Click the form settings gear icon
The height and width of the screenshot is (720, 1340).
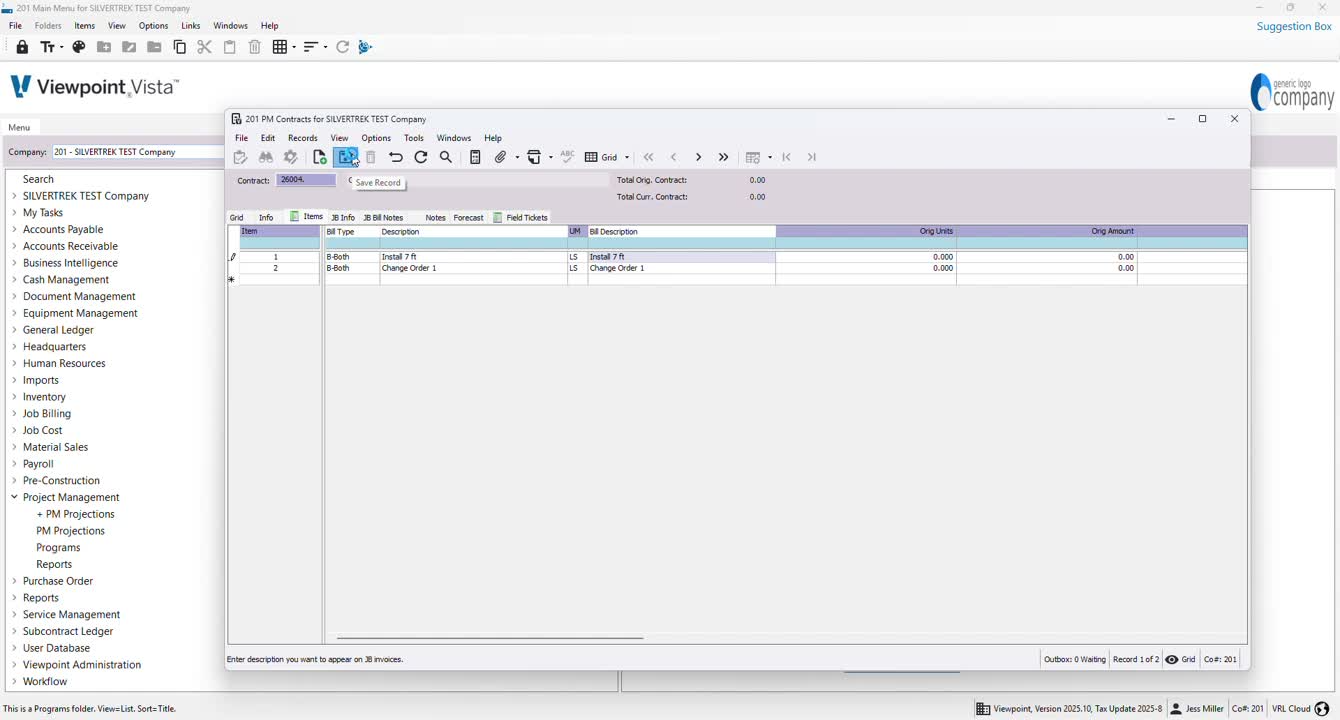click(291, 157)
